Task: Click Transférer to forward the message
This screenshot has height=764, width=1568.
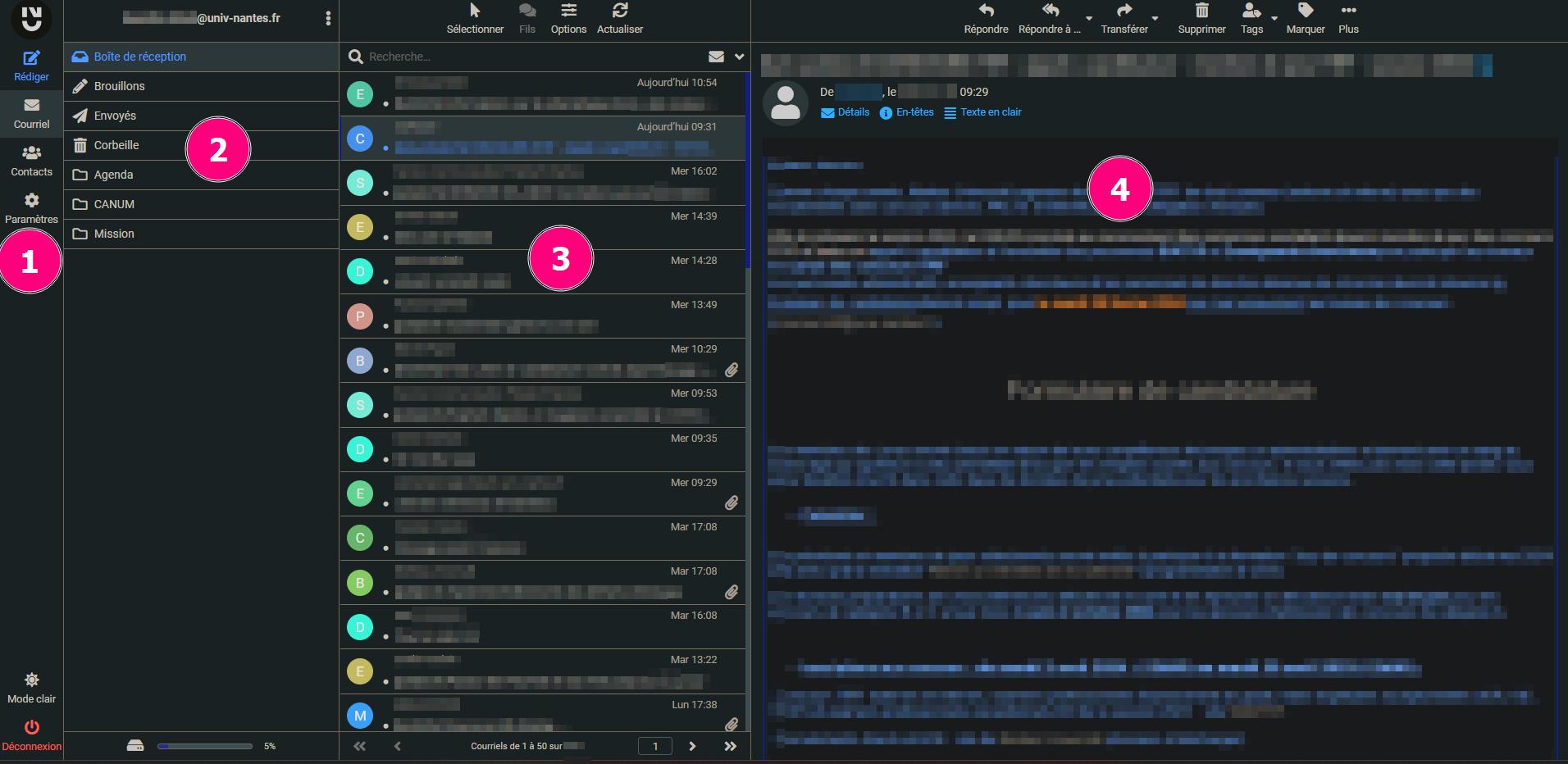Action: [1125, 17]
